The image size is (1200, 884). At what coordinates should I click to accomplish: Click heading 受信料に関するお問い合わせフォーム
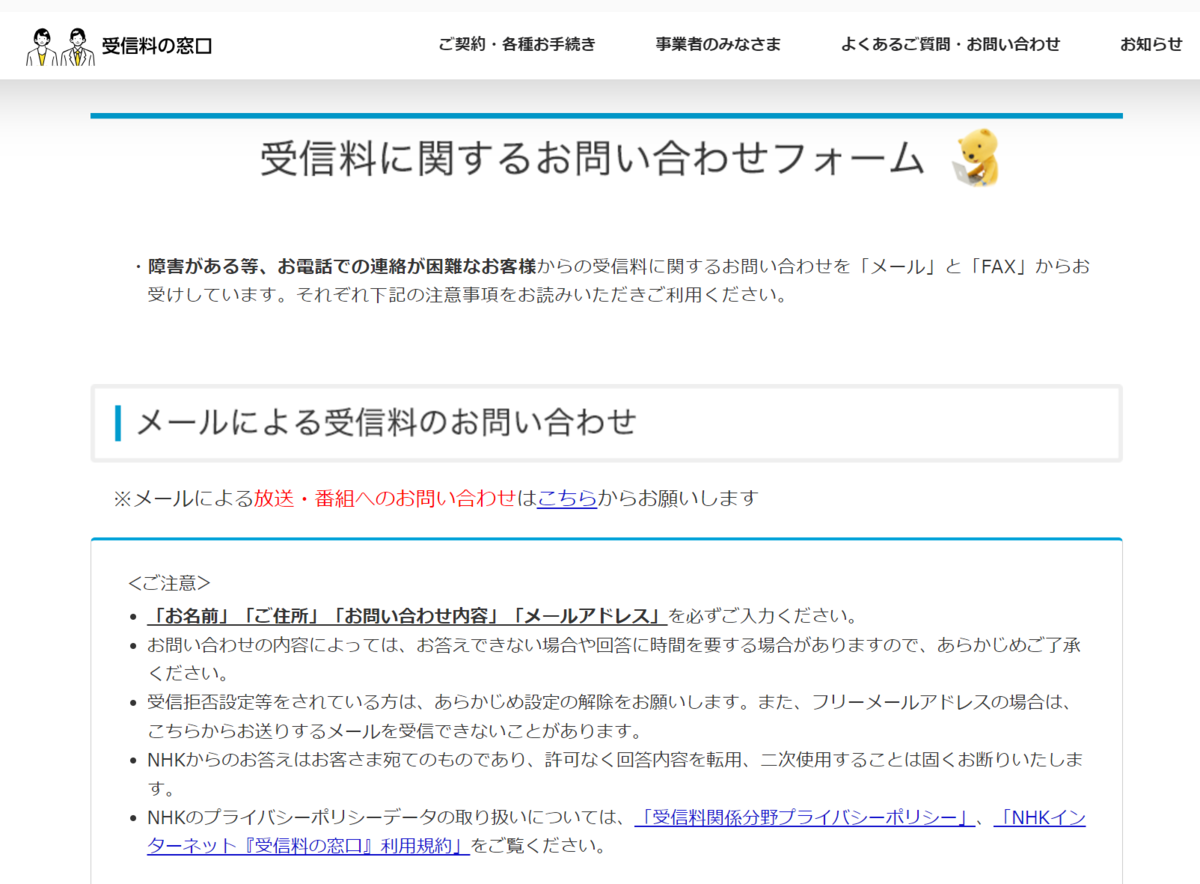593,159
